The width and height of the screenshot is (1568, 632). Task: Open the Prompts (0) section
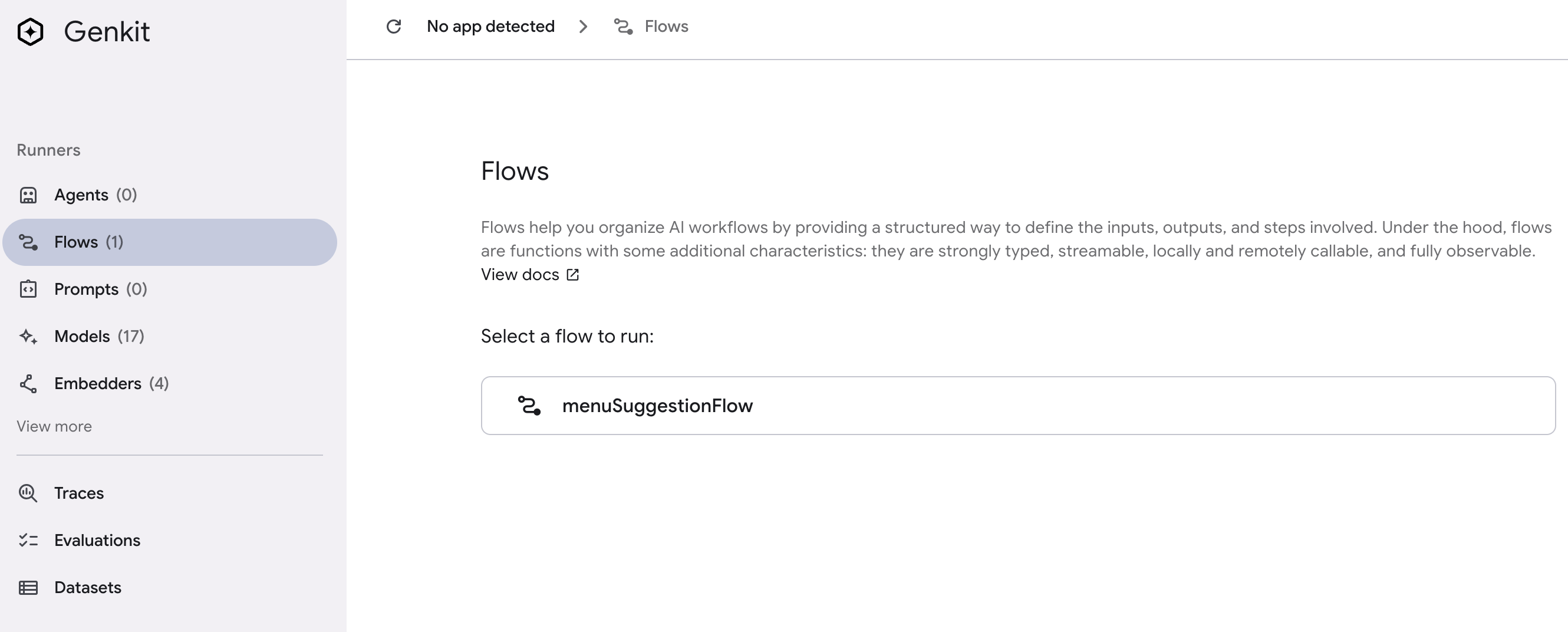pyautogui.click(x=170, y=289)
